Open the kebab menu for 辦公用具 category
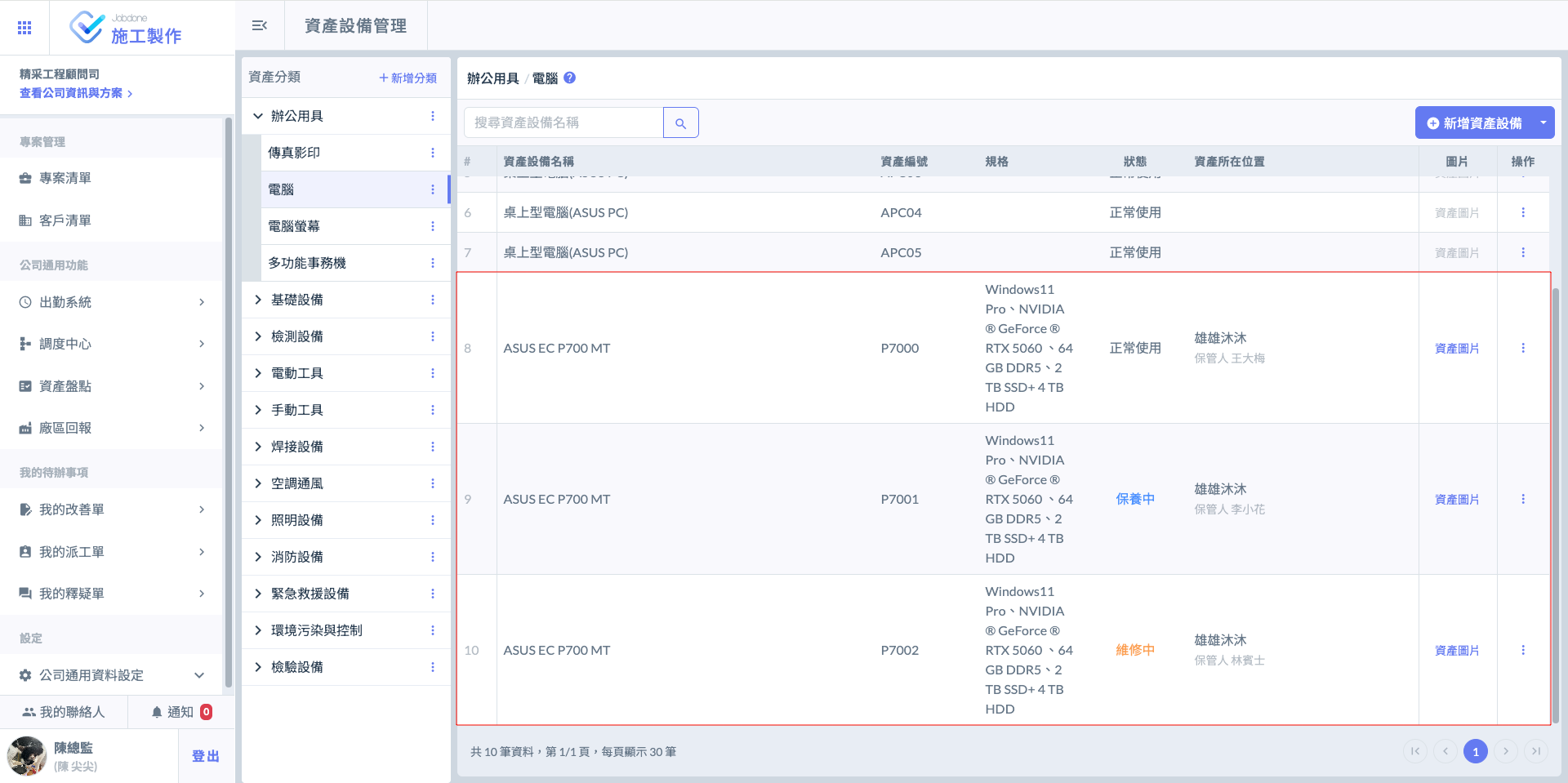 (433, 116)
